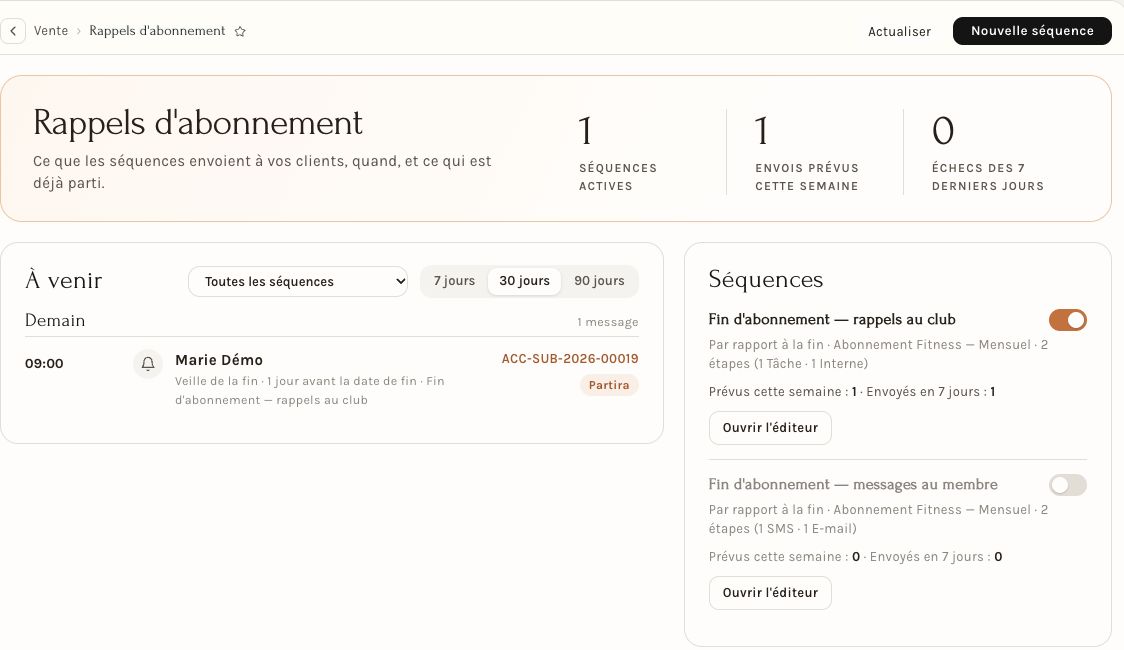The width and height of the screenshot is (1124, 650).
Task: Click the Partira status badge
Action: click(609, 385)
